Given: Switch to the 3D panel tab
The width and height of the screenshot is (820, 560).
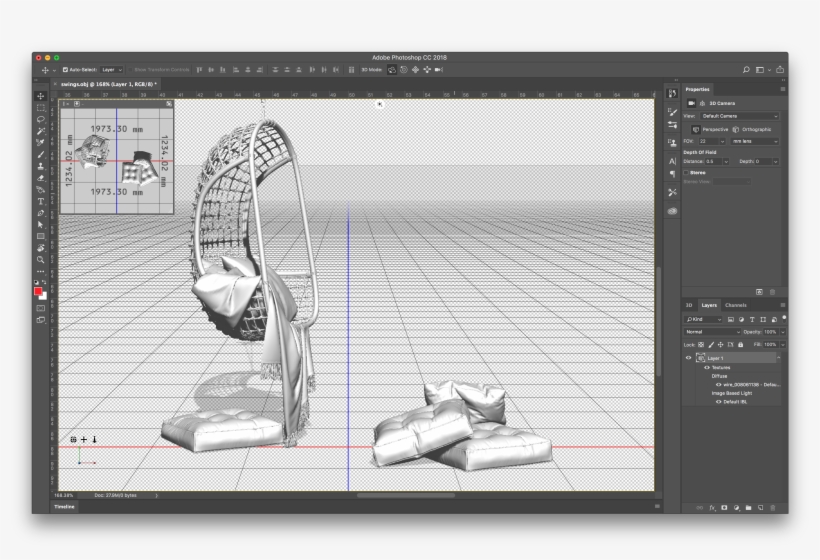Looking at the screenshot, I should (688, 305).
